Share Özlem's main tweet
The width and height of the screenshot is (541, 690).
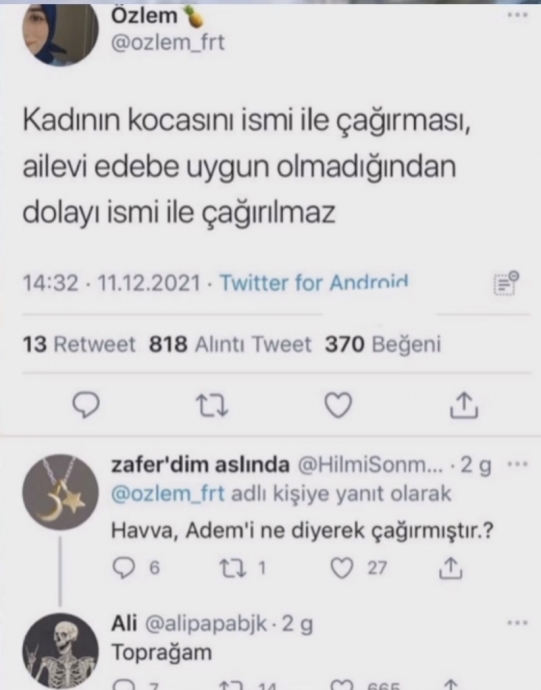(x=464, y=404)
